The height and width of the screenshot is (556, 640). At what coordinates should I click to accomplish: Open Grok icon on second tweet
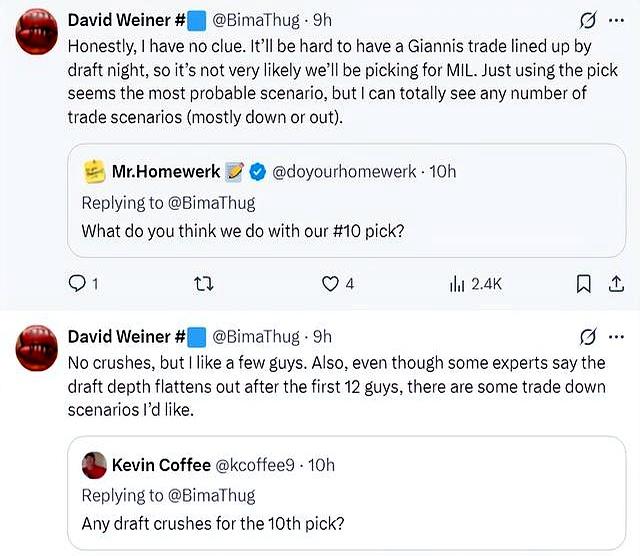point(587,336)
